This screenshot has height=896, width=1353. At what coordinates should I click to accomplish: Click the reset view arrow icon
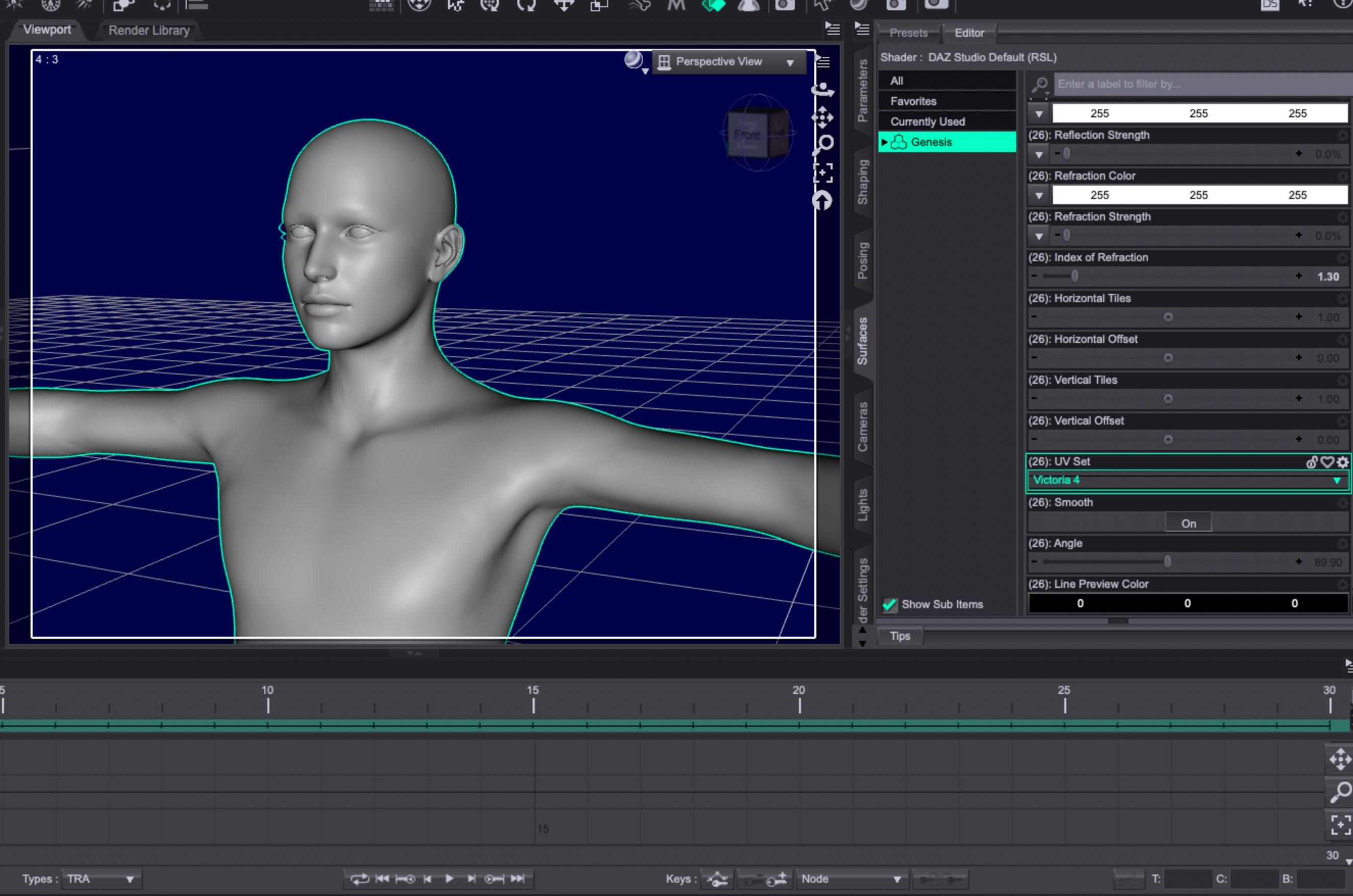823,201
